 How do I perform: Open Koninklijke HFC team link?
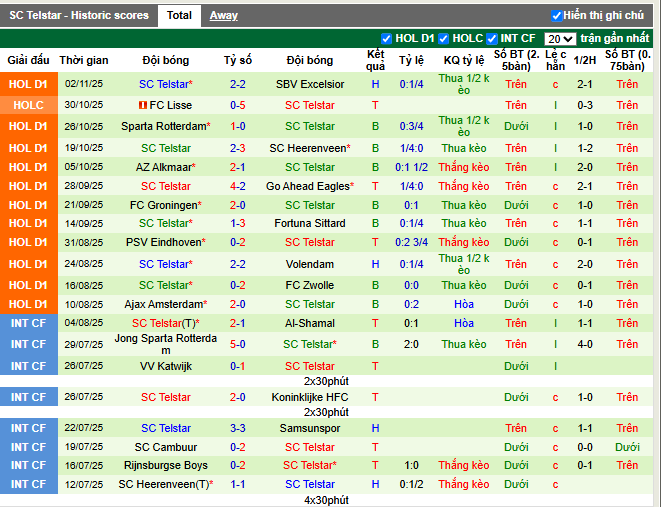(310, 397)
